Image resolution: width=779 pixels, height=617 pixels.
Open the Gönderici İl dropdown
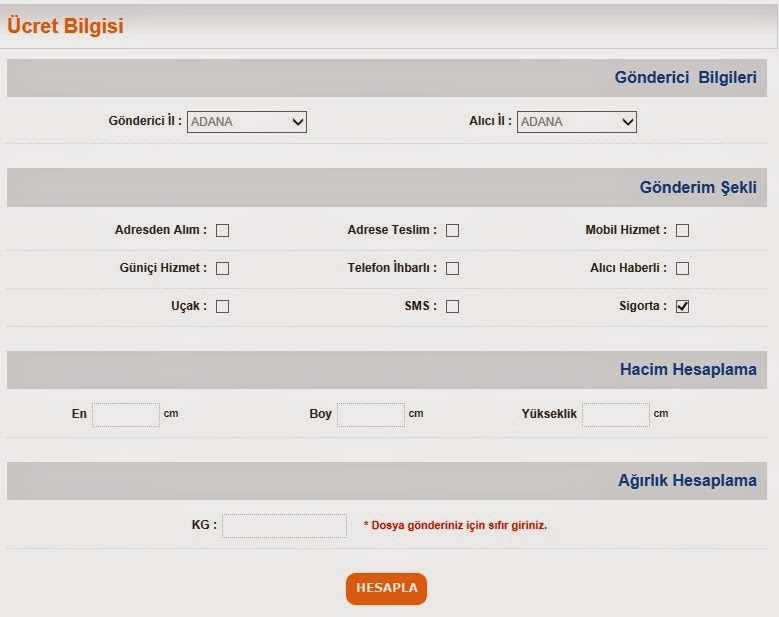(247, 122)
